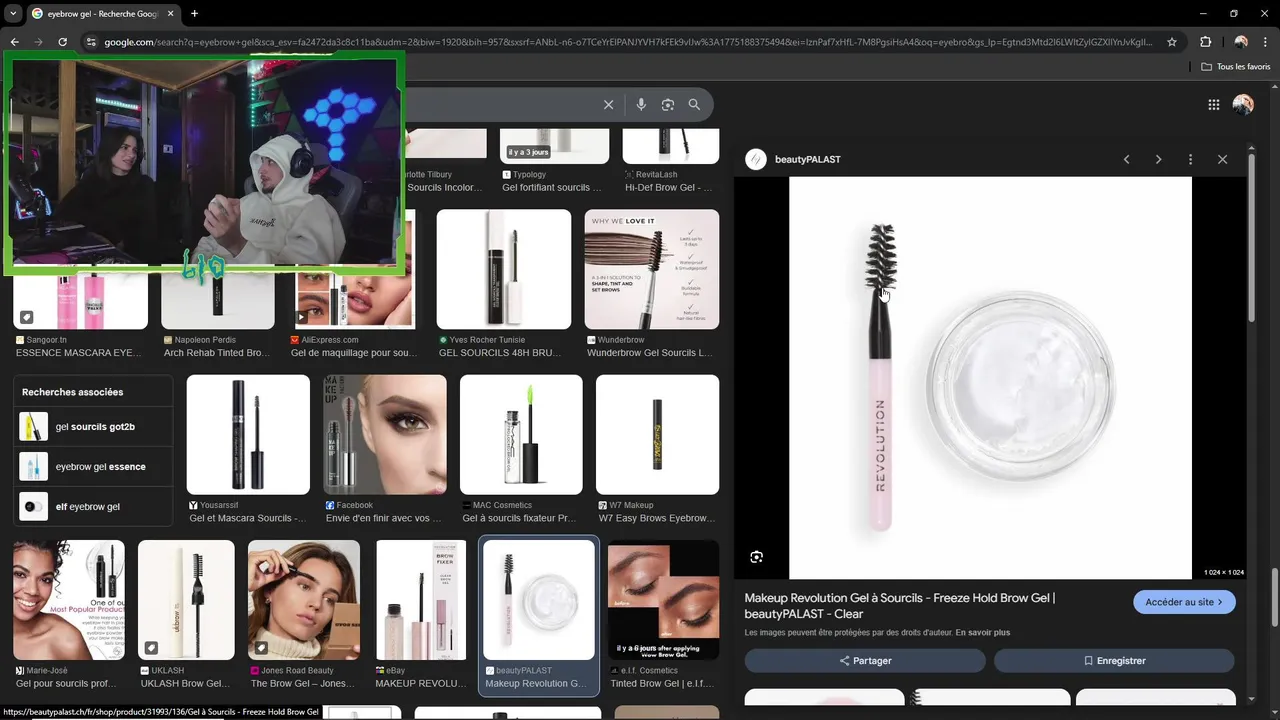Open the Typology Gel fortifiant sourcils result

tap(554, 160)
